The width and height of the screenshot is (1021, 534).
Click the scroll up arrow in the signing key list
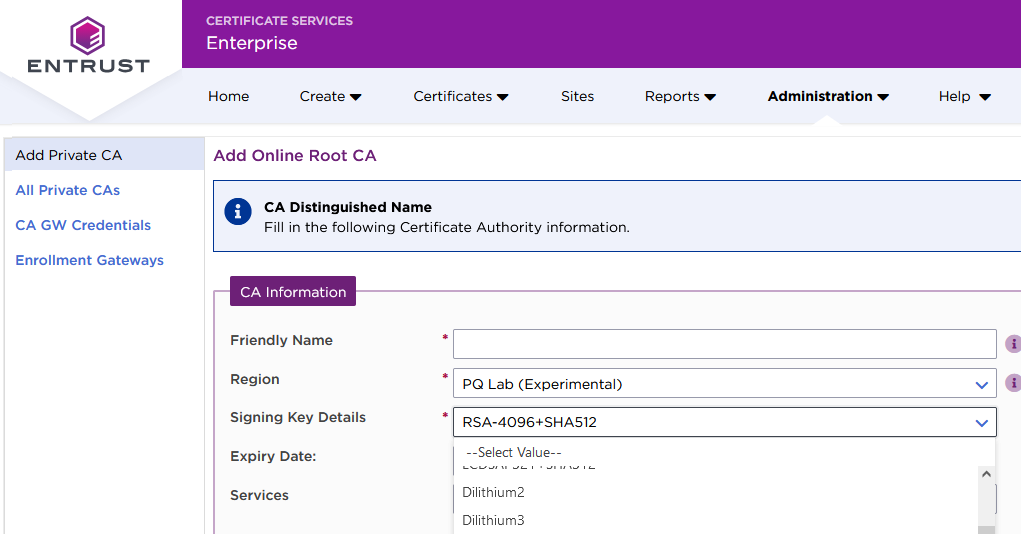(986, 475)
